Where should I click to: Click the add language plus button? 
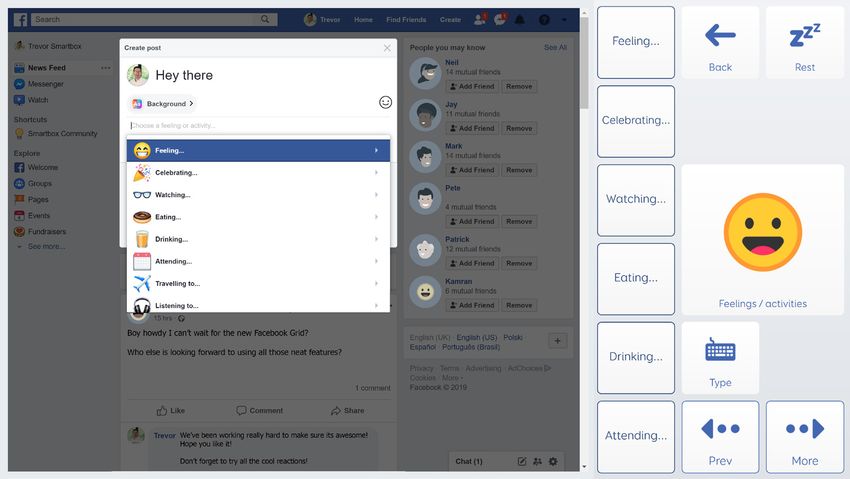[x=557, y=341]
